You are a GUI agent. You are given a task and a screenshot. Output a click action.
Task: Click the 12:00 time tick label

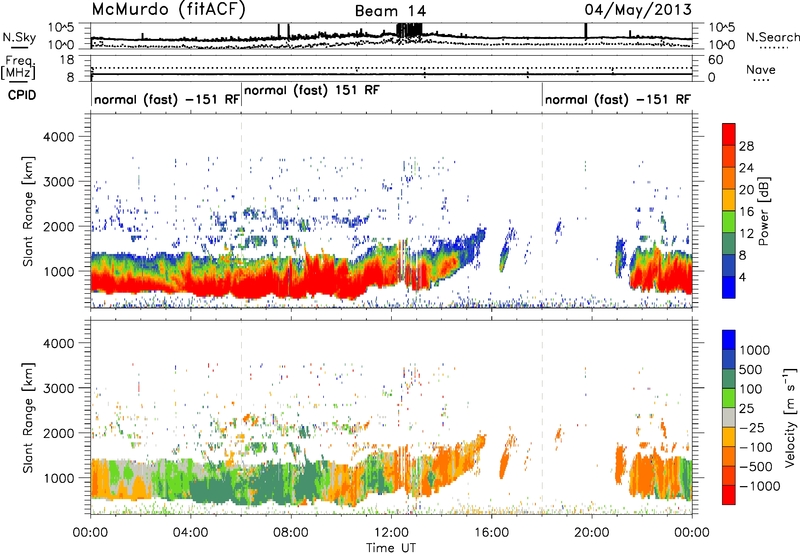coord(391,533)
